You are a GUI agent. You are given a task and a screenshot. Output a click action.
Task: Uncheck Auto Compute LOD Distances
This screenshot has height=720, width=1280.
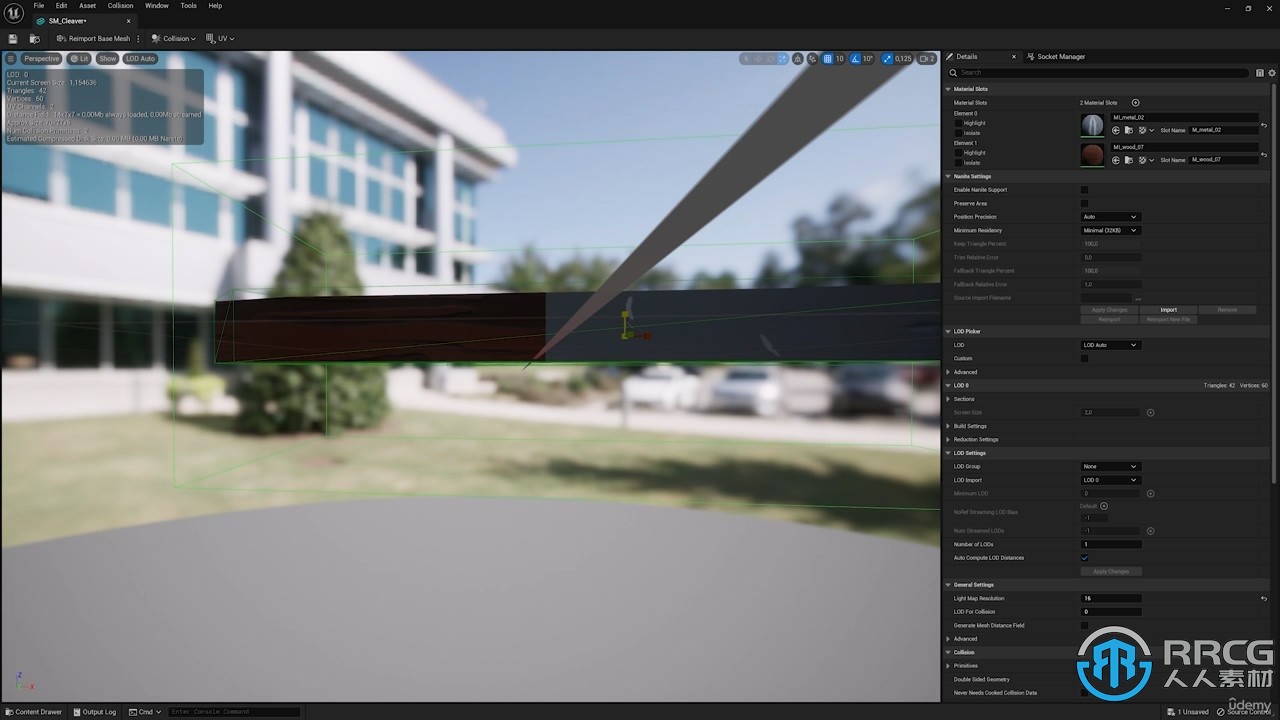[x=1084, y=558]
